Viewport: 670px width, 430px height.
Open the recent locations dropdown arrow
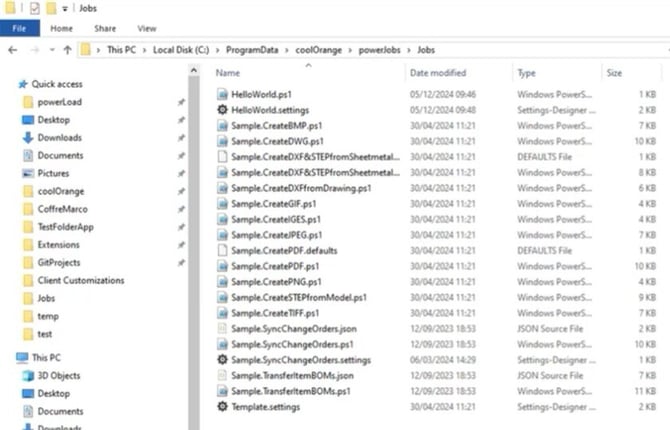(52, 50)
